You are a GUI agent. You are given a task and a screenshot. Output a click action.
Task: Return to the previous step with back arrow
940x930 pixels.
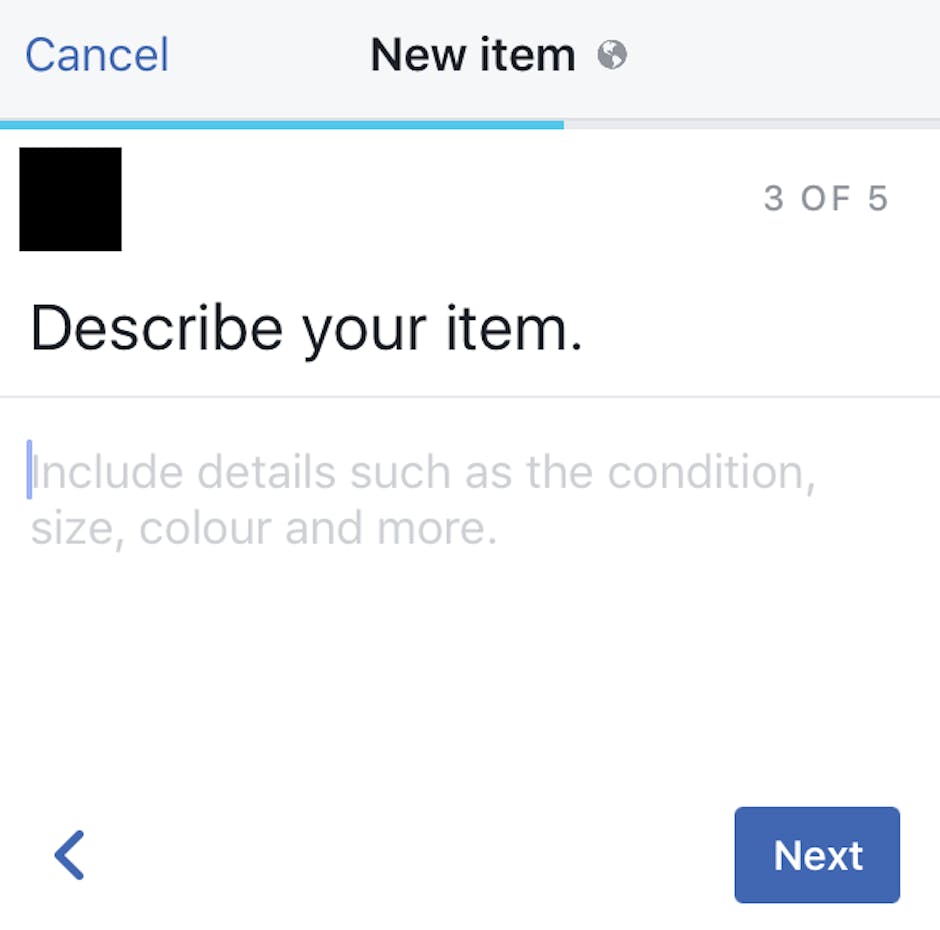point(70,855)
